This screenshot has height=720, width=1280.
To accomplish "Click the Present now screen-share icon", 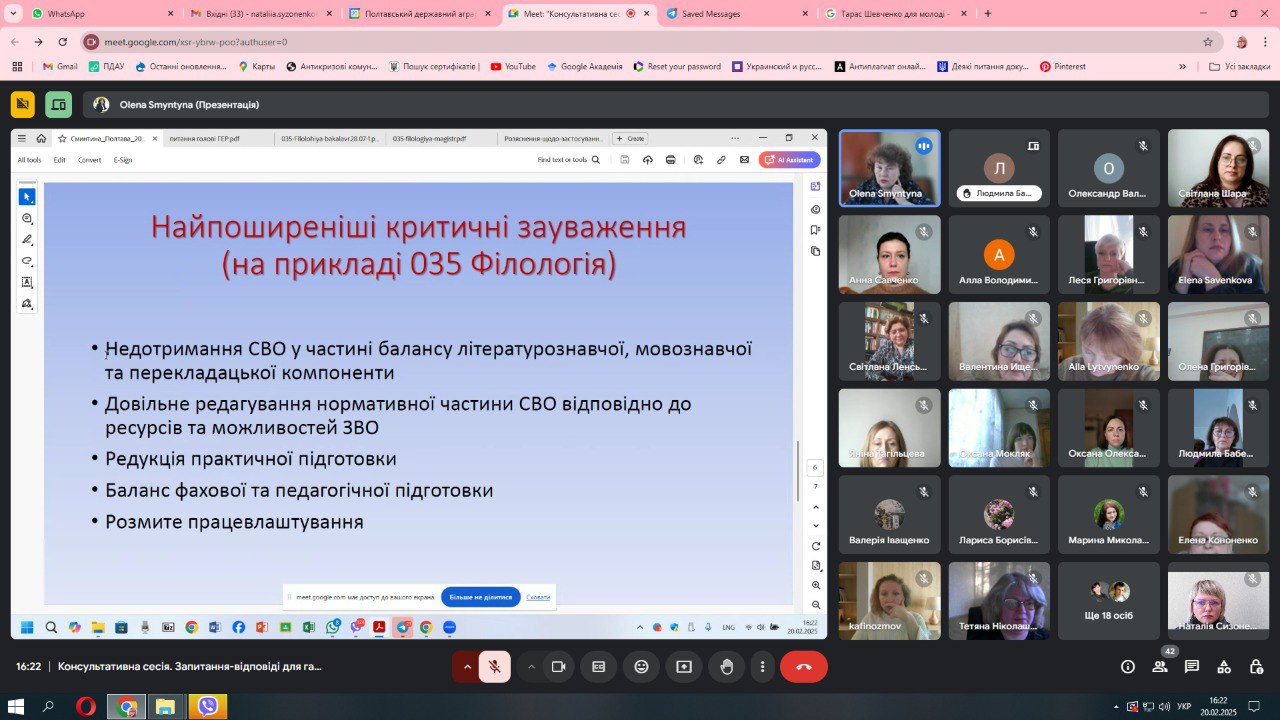I will click(684, 667).
